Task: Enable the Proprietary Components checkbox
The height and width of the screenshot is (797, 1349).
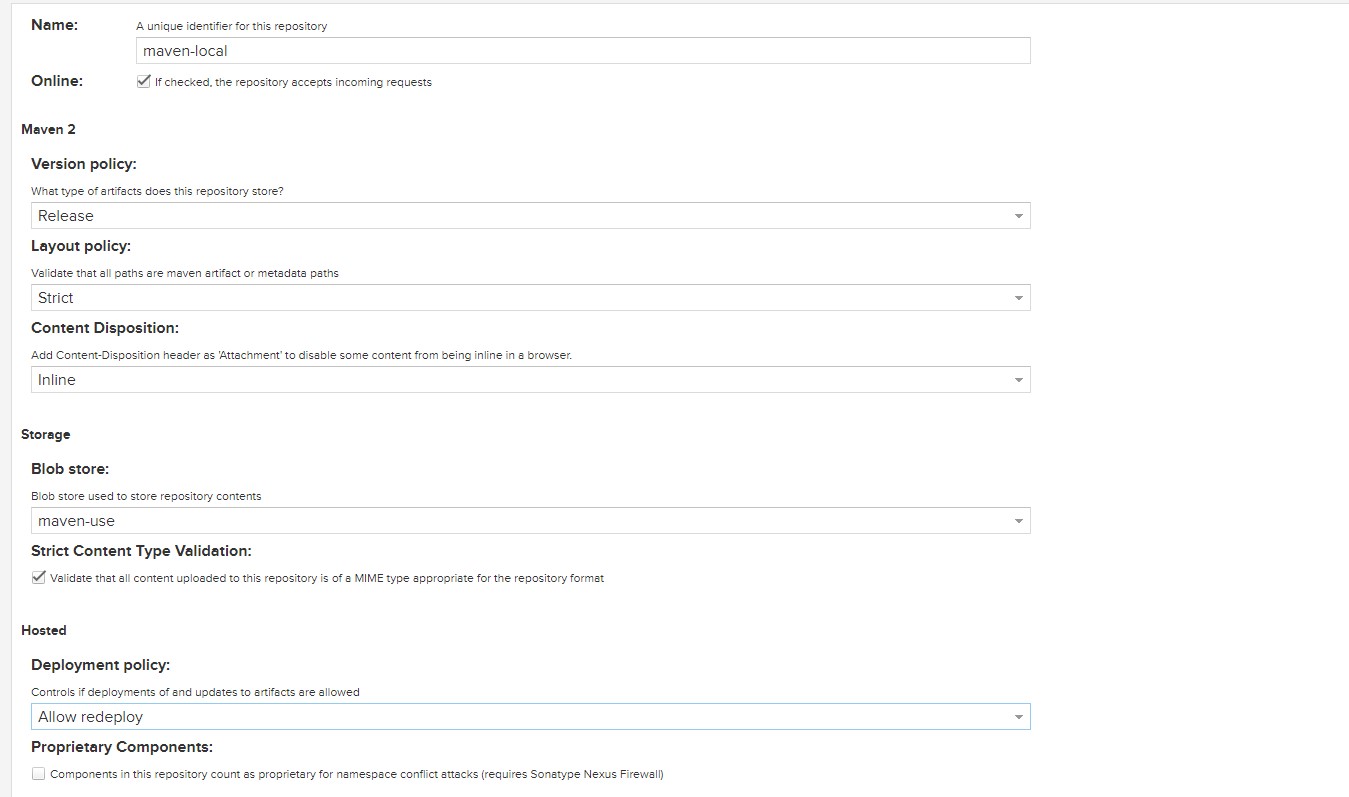Action: [x=39, y=773]
